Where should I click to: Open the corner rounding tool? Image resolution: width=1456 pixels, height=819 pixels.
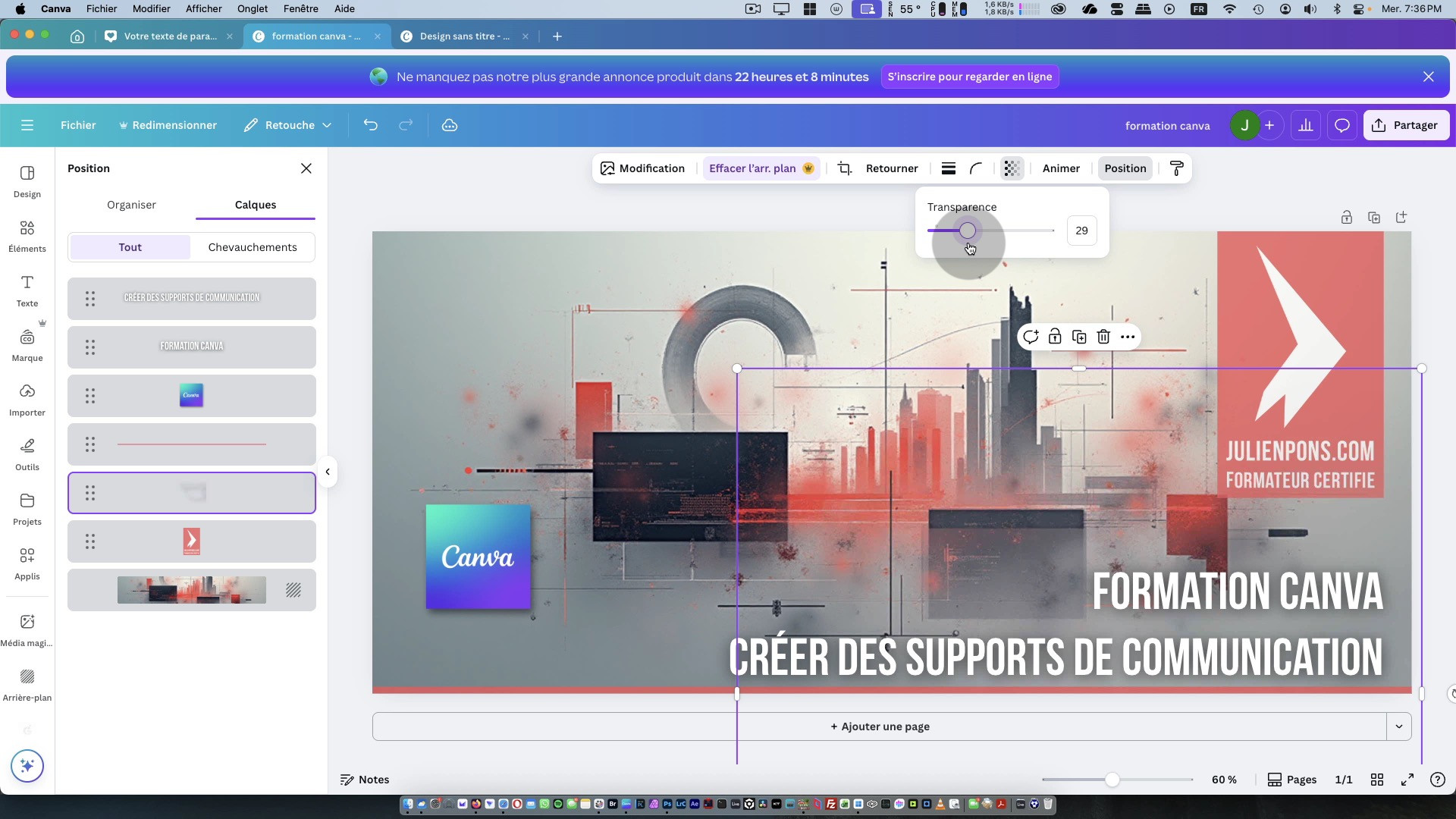(976, 168)
